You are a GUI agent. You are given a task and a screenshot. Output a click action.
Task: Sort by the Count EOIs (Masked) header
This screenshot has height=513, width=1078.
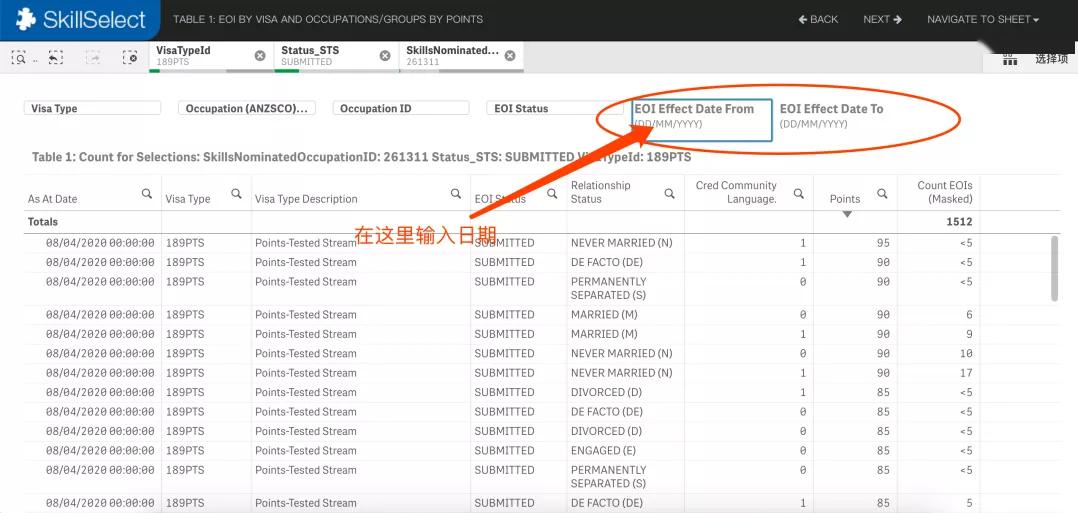click(945, 192)
